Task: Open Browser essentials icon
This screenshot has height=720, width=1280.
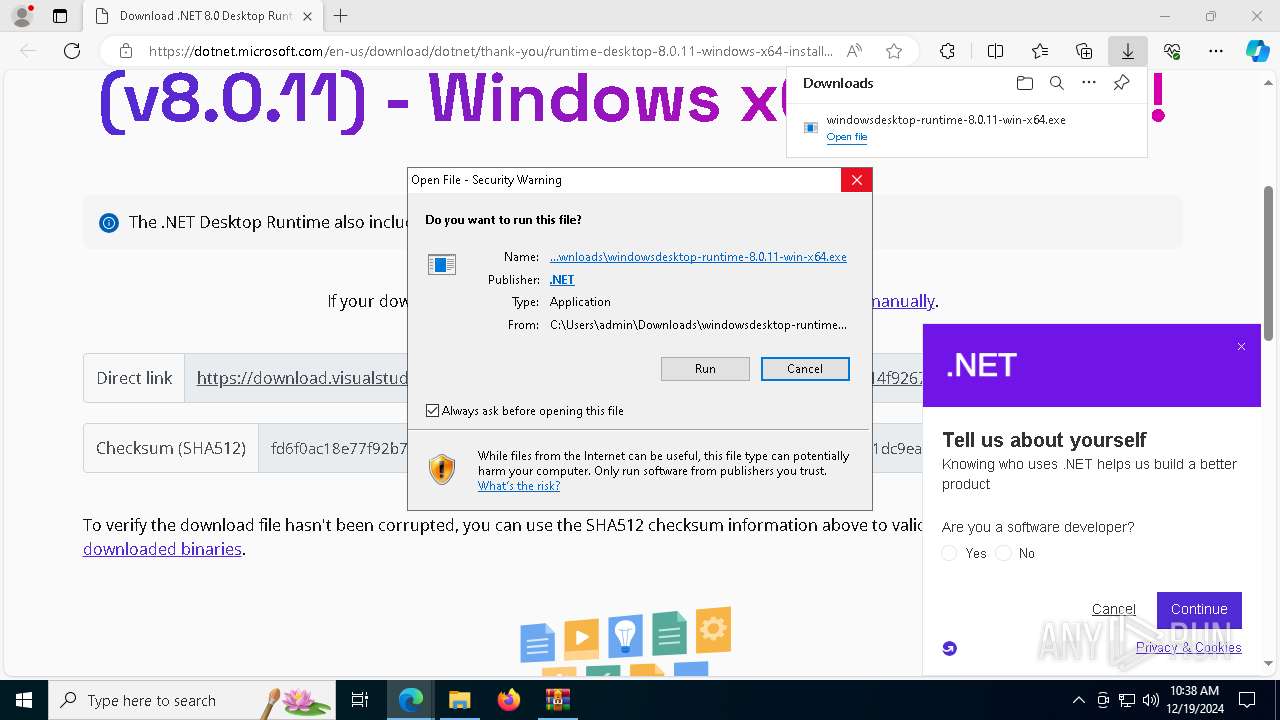Action: [x=1172, y=51]
